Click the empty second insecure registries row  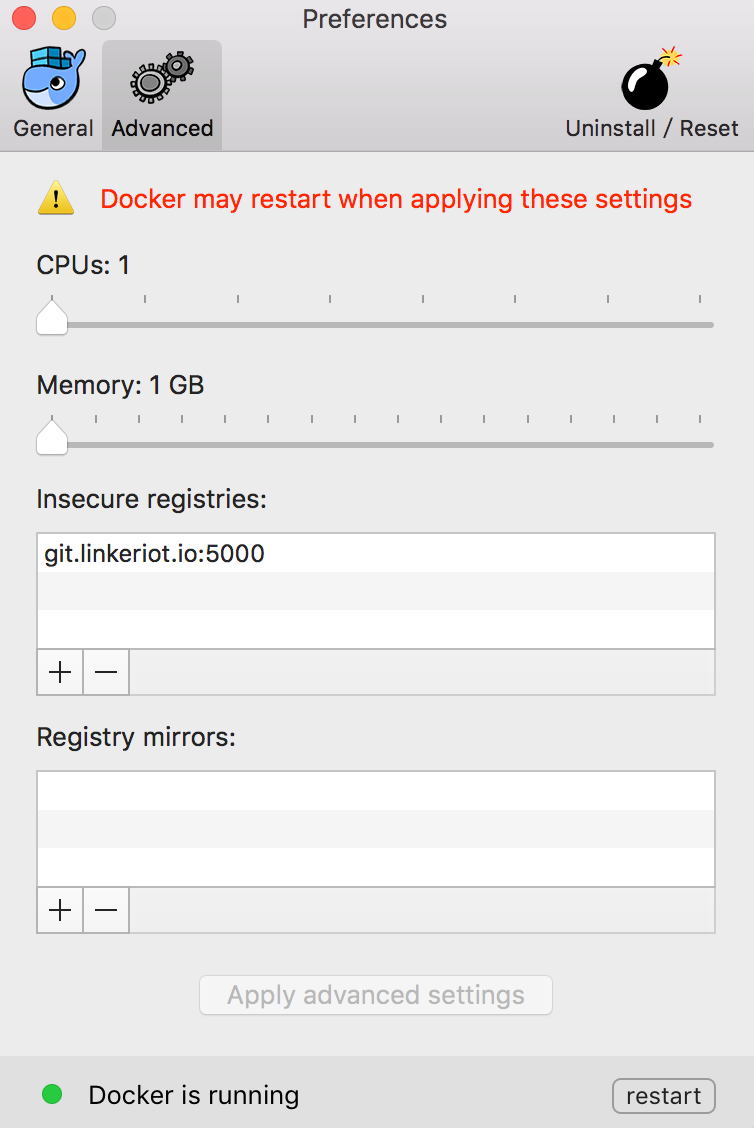[x=376, y=591]
